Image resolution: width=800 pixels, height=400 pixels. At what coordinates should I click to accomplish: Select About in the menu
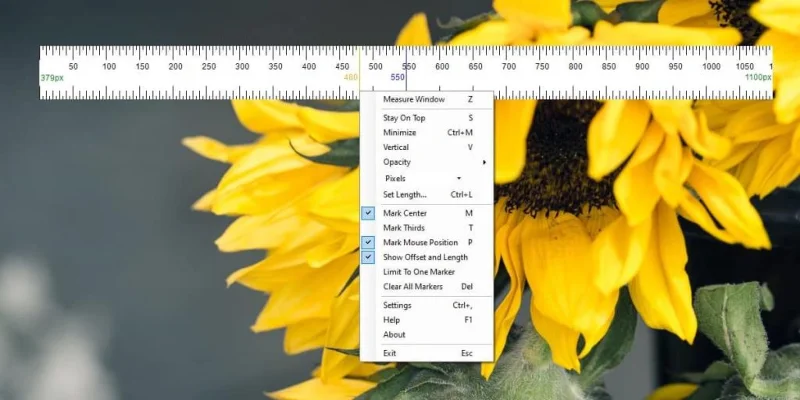[427, 335]
